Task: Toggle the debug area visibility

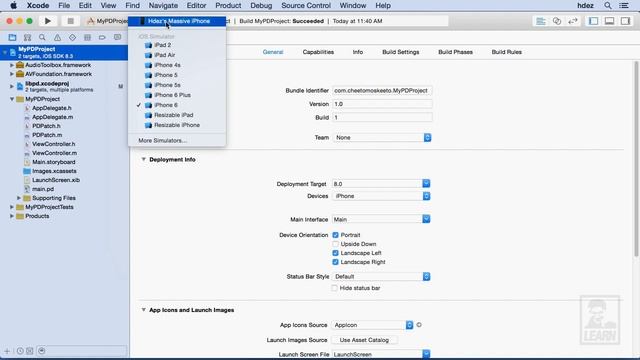Action: tap(609, 21)
